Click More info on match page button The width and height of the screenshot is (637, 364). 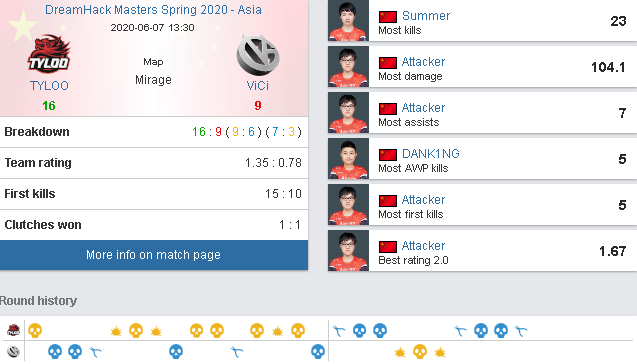click(x=154, y=255)
